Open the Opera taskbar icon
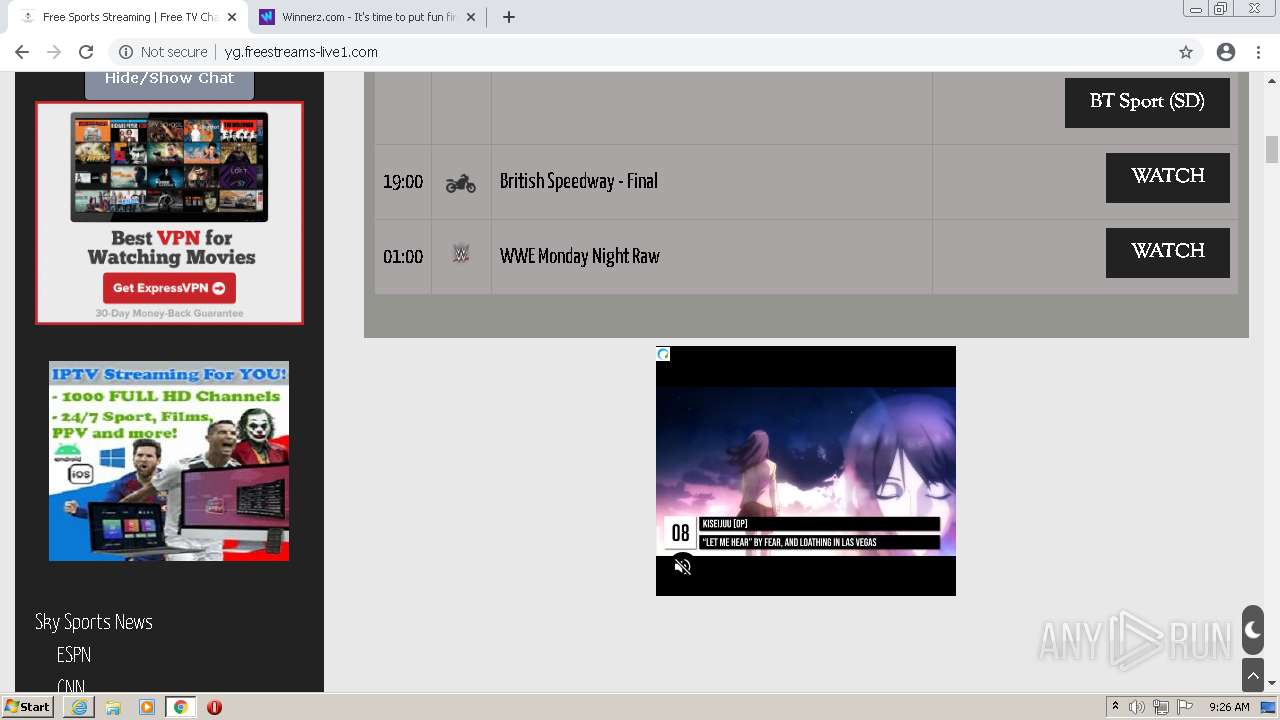 click(214, 707)
